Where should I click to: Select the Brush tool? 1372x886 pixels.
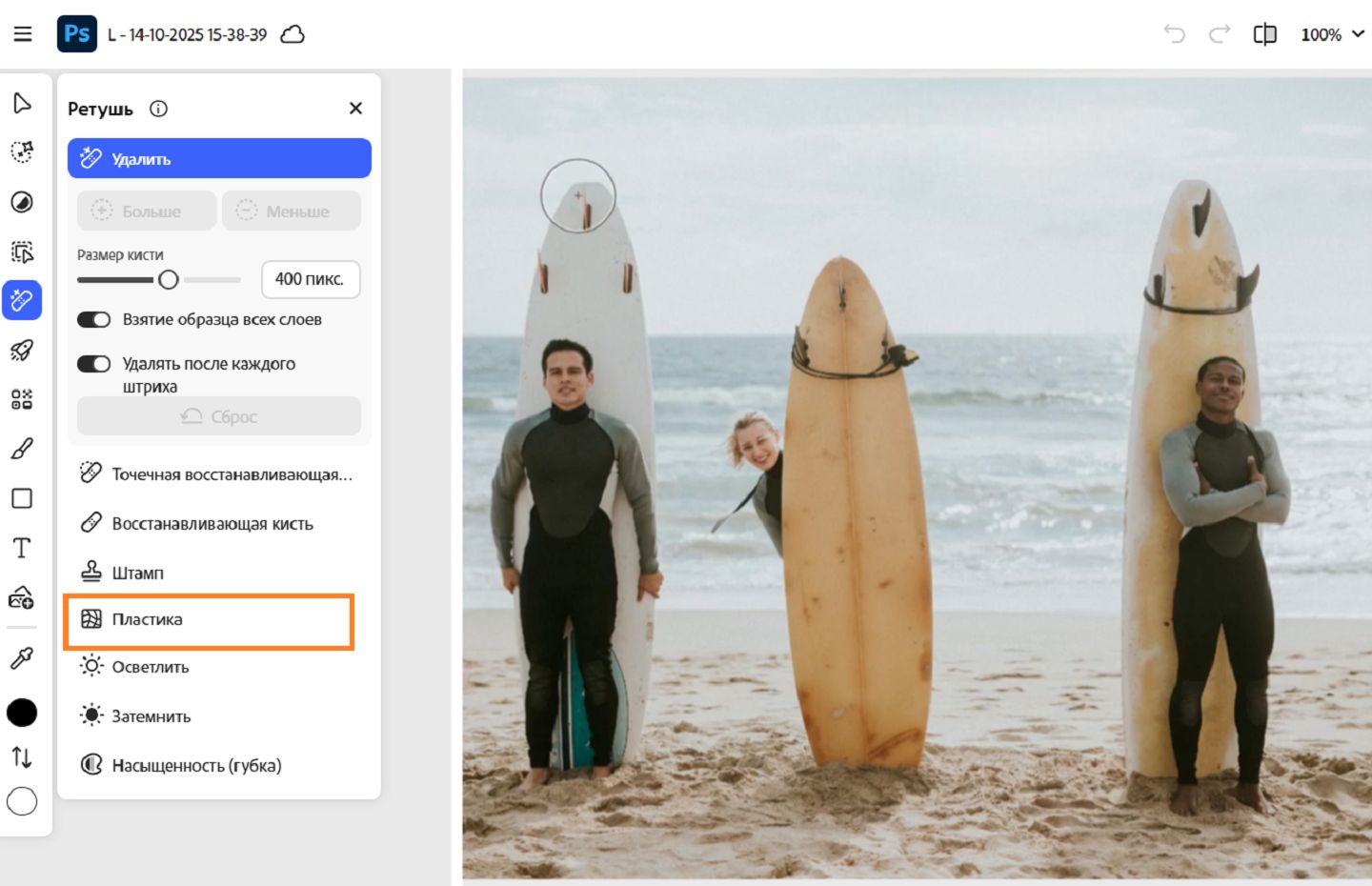point(22,449)
